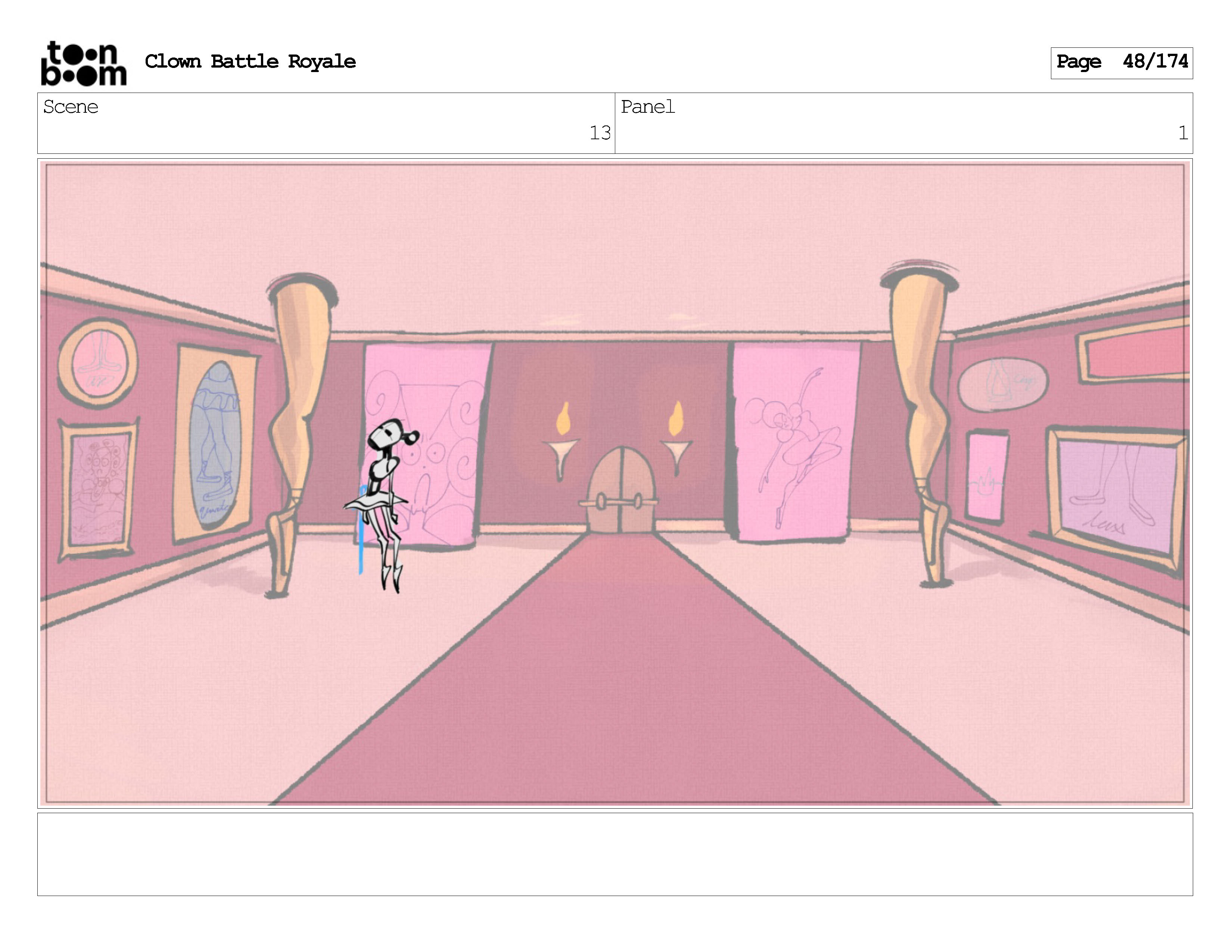Select the Panel label field

coord(648,107)
